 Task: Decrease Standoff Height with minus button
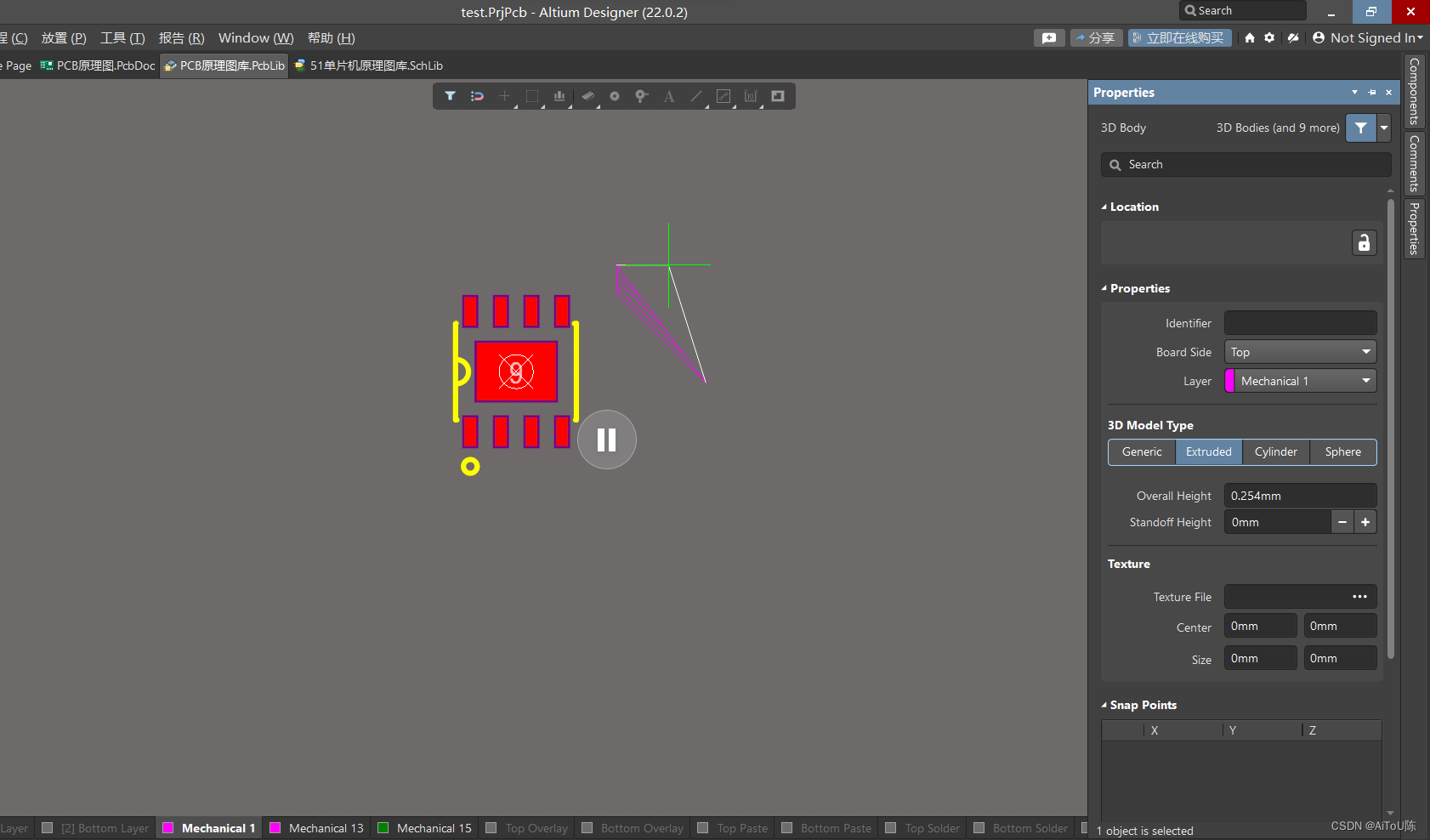click(1342, 522)
